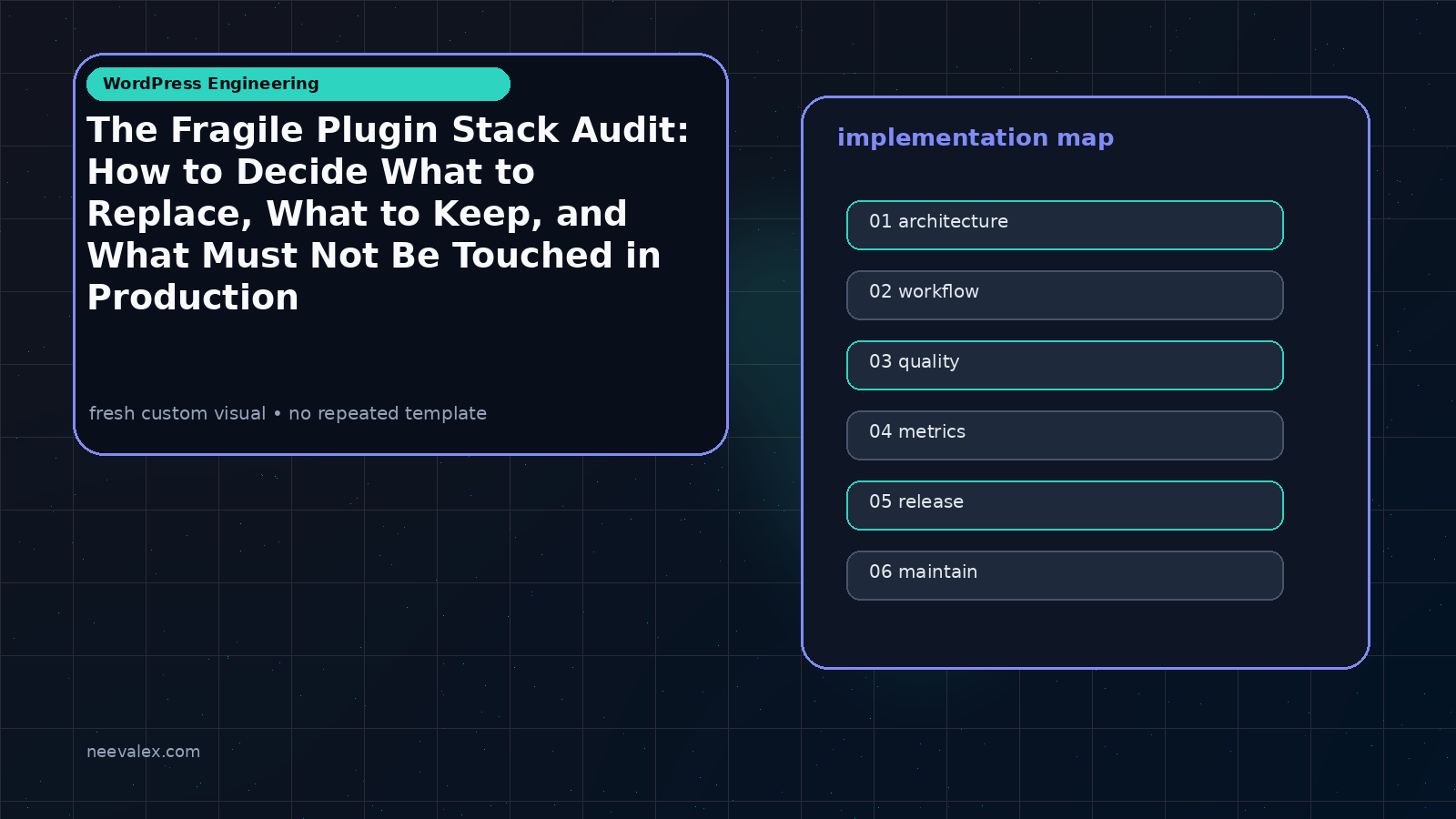The image size is (1456, 819).
Task: Choose the 03 quality item
Action: tap(1065, 365)
